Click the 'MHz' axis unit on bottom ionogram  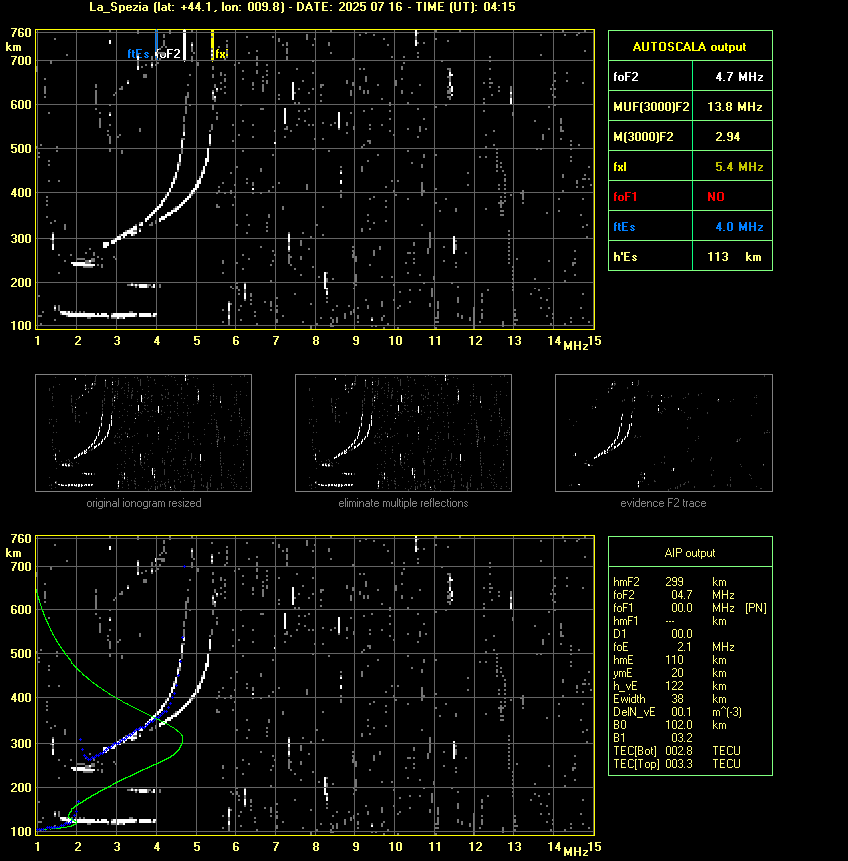coord(576,852)
